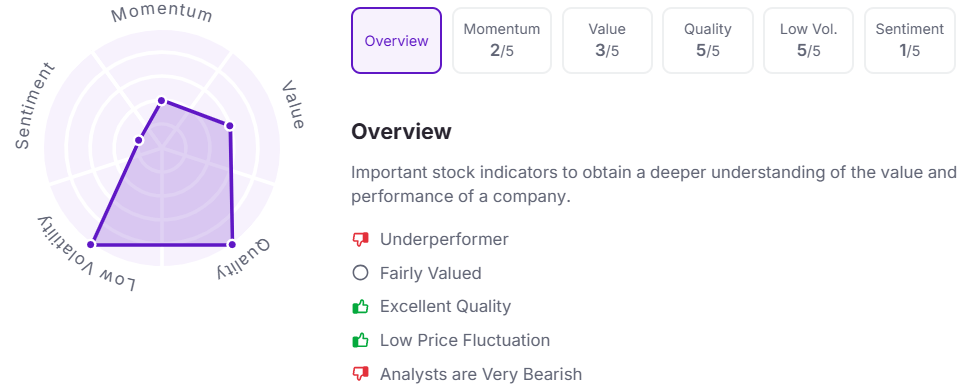Click the Quality data point on radar chart
Image resolution: width=967 pixels, height=388 pixels.
(x=232, y=244)
